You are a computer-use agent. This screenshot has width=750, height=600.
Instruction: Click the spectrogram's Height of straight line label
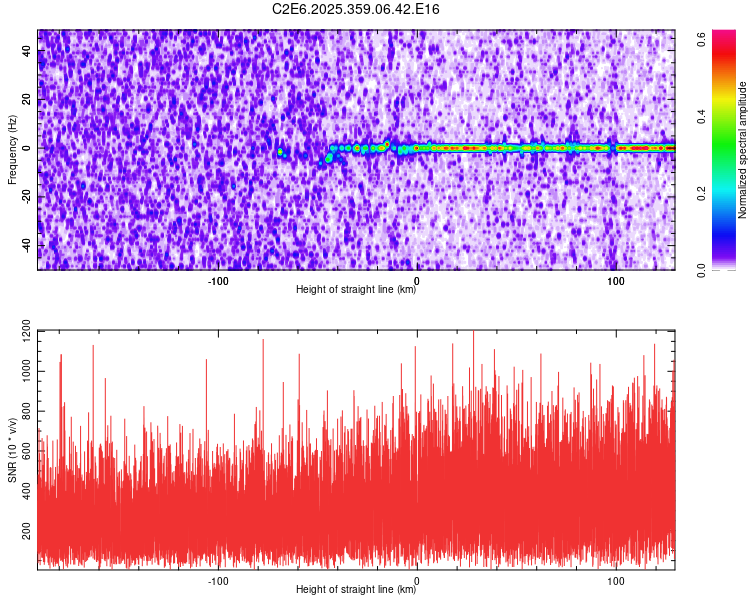(x=356, y=289)
